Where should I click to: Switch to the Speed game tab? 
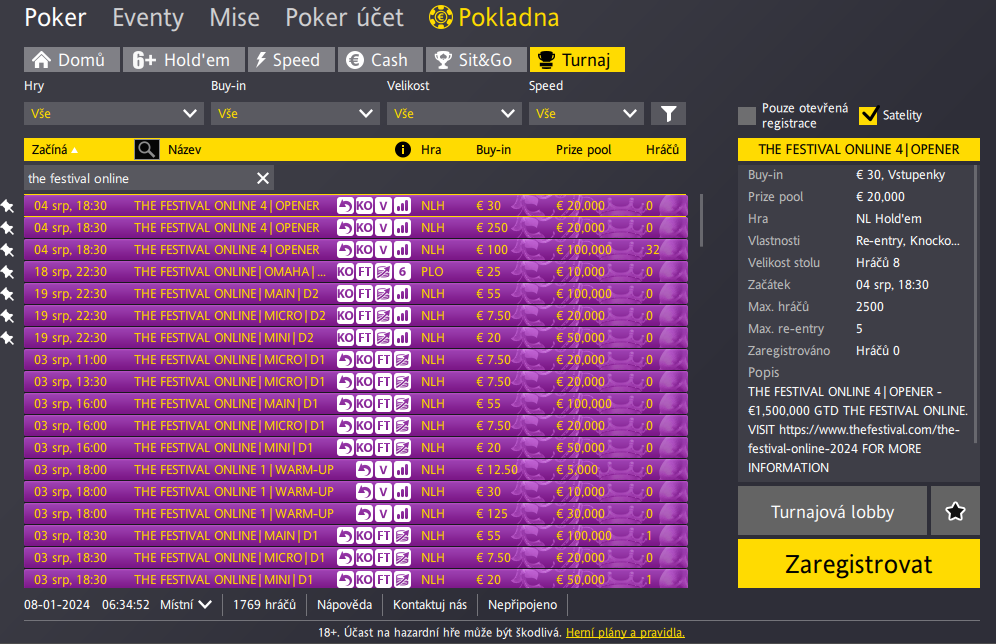291,60
